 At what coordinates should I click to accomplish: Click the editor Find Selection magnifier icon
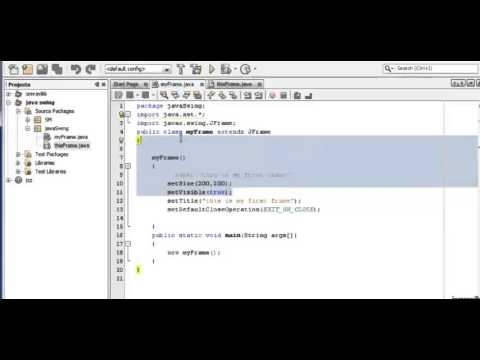click(164, 95)
